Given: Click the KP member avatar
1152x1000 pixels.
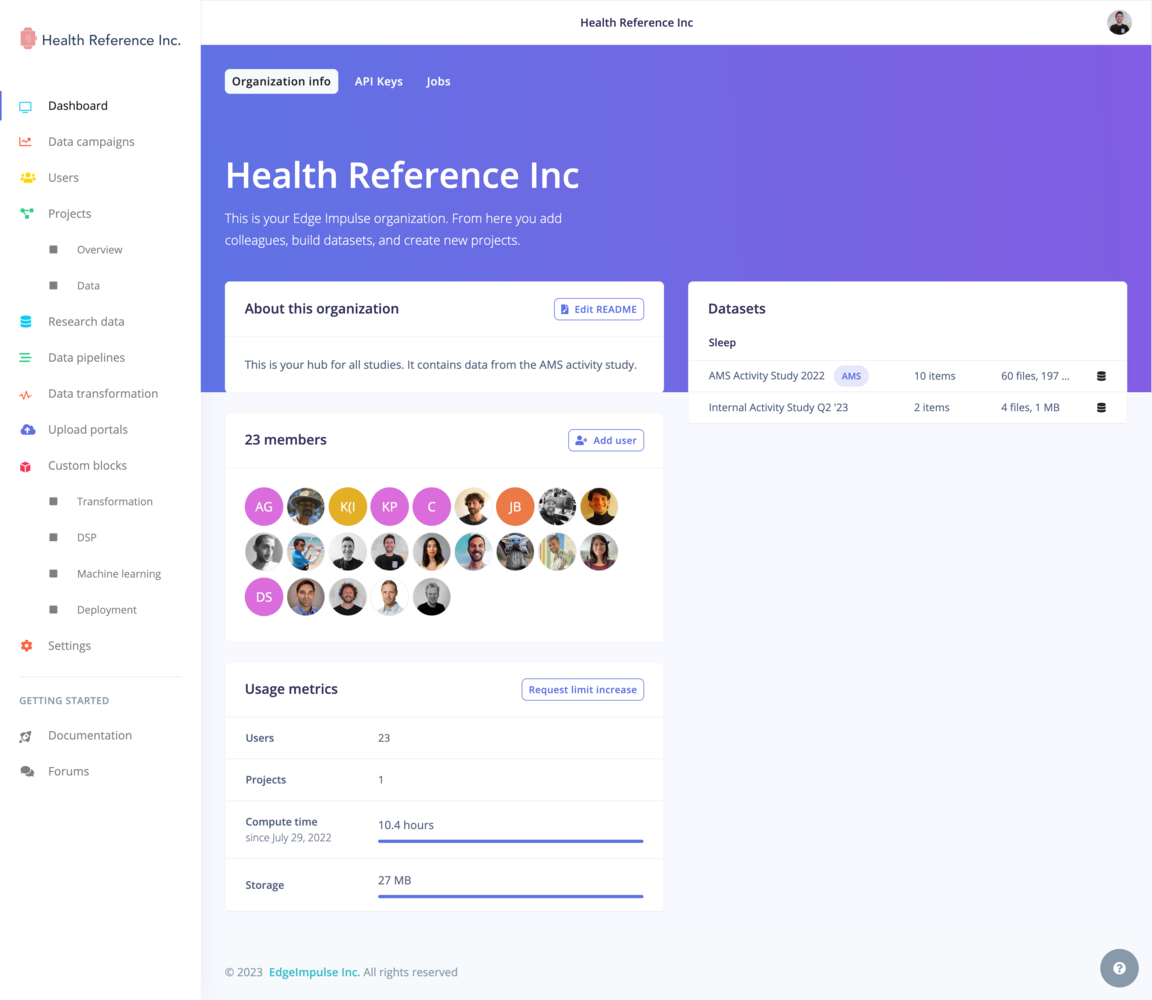Looking at the screenshot, I should click(x=389, y=506).
